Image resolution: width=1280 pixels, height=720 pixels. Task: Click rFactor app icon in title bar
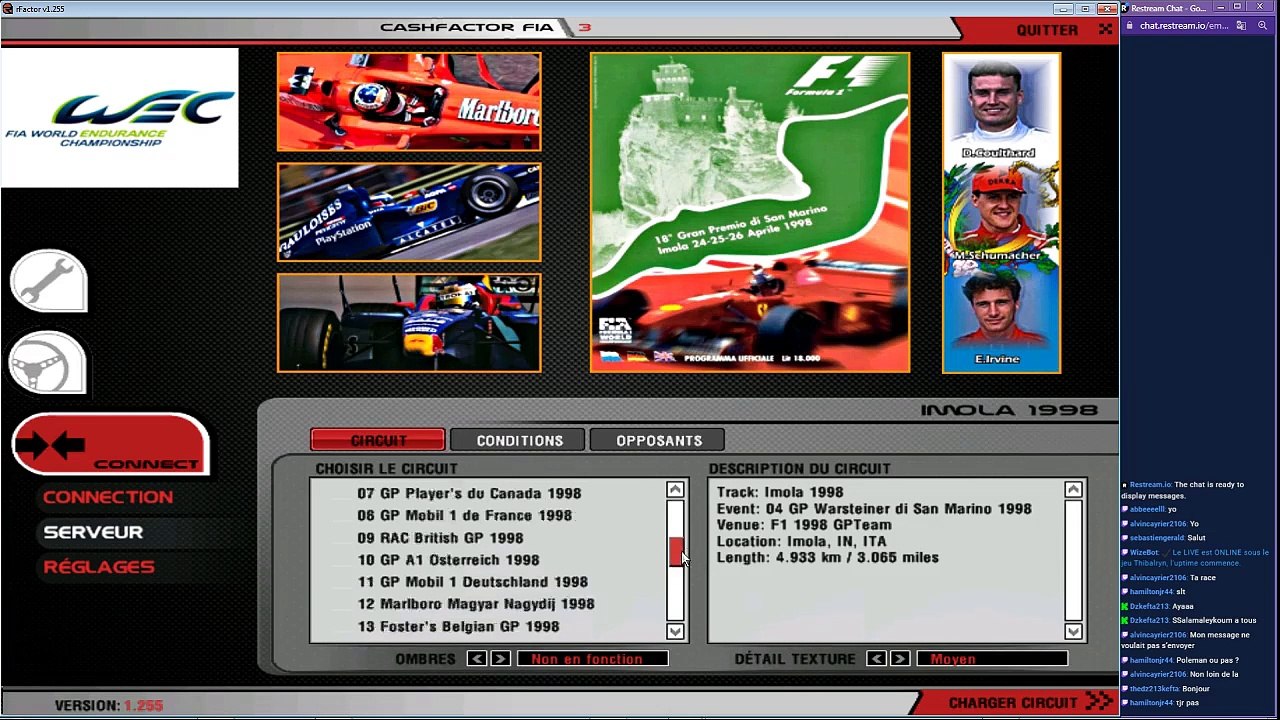[8, 8]
